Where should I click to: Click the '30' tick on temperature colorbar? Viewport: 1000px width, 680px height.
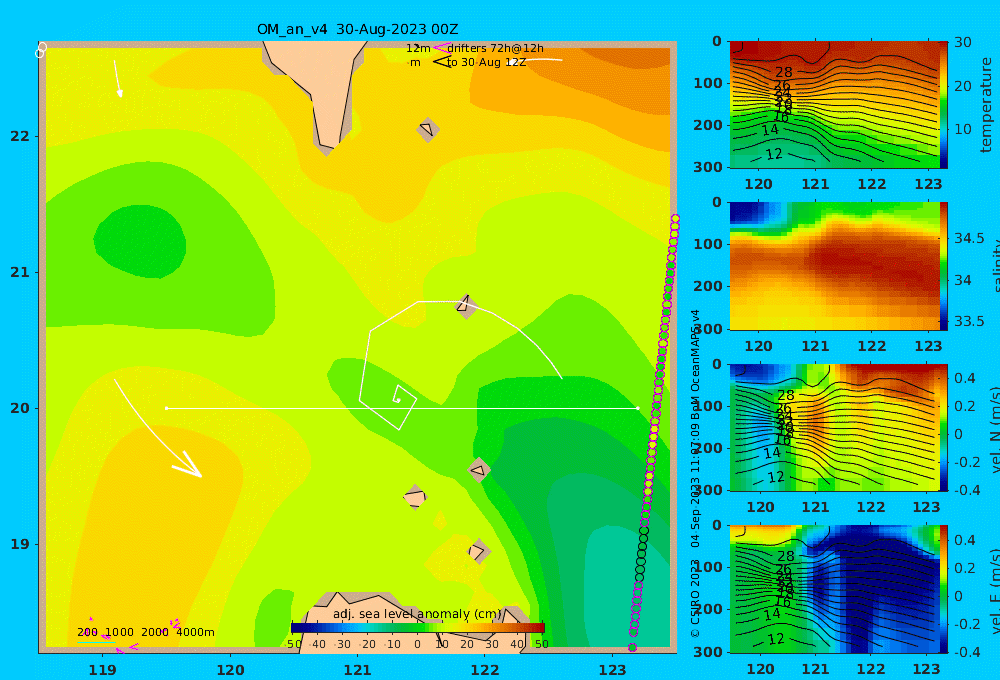[x=963, y=43]
